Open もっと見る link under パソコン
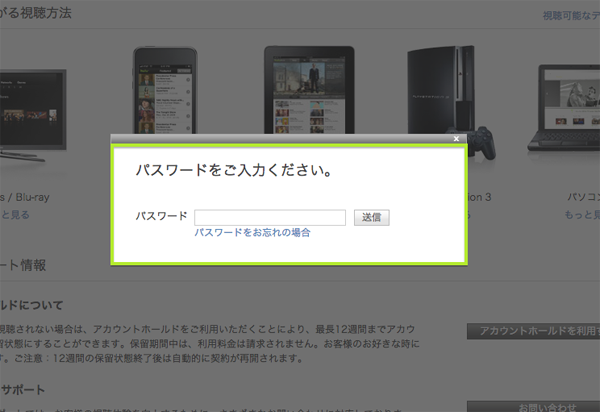The width and height of the screenshot is (600, 412). click(576, 215)
